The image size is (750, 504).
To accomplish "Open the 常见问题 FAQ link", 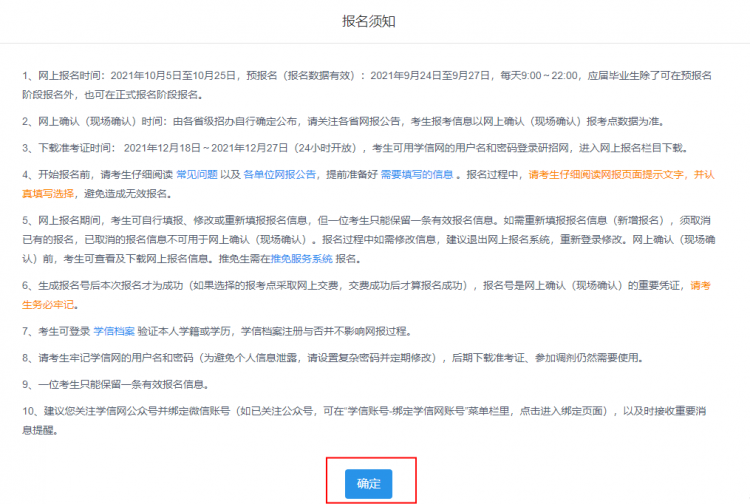I will [197, 175].
